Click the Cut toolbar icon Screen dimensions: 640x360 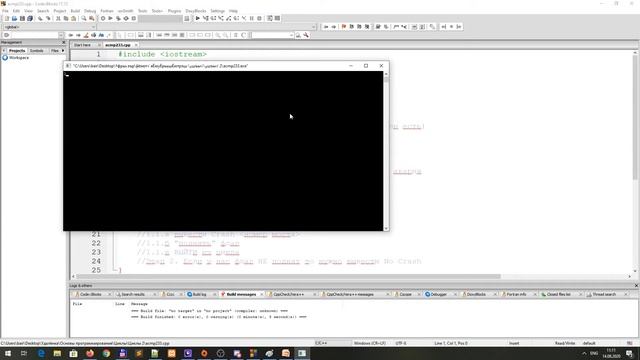coord(58,18)
